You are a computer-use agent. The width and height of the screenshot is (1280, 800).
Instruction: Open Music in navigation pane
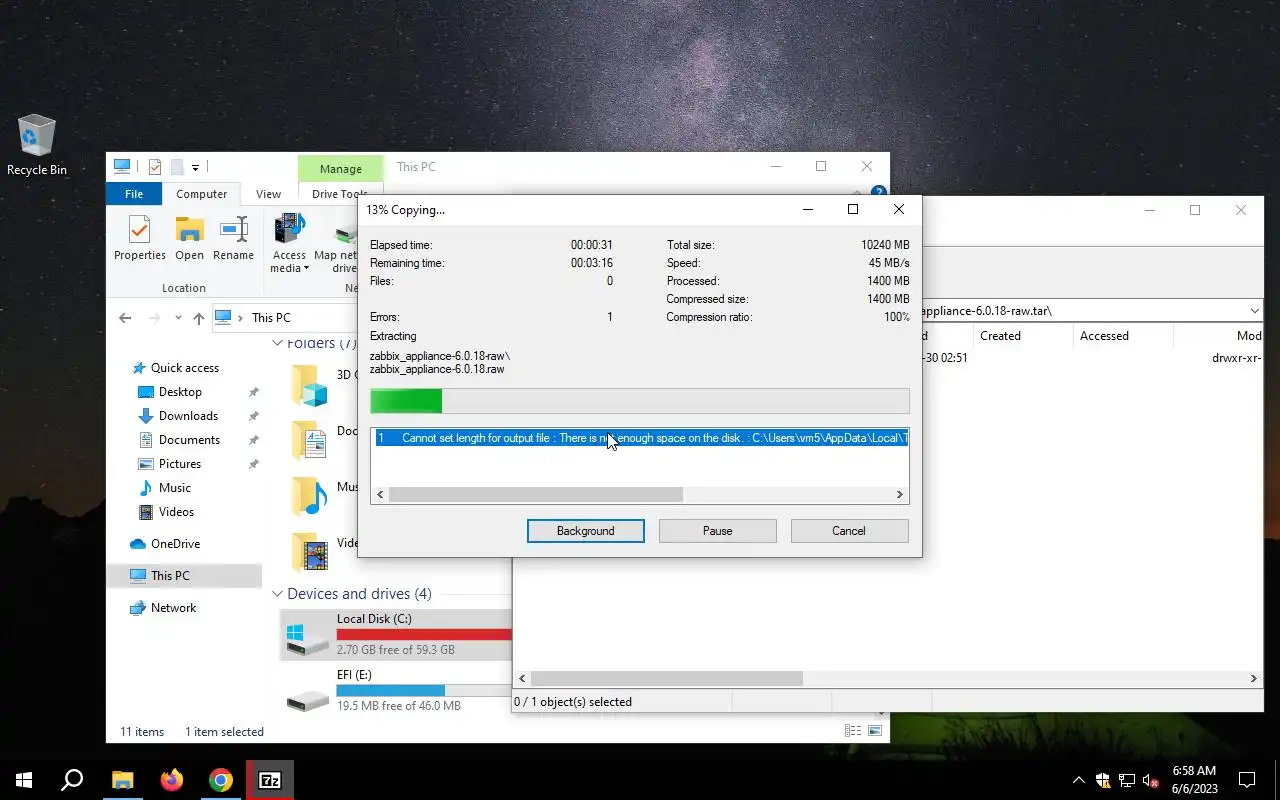click(x=174, y=488)
